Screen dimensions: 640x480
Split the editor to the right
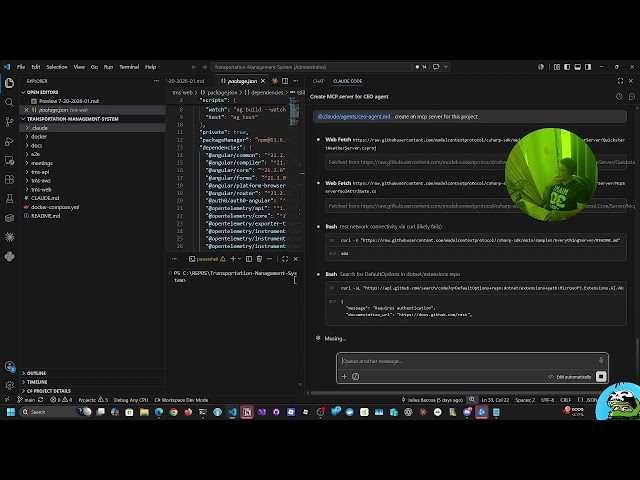click(x=285, y=81)
